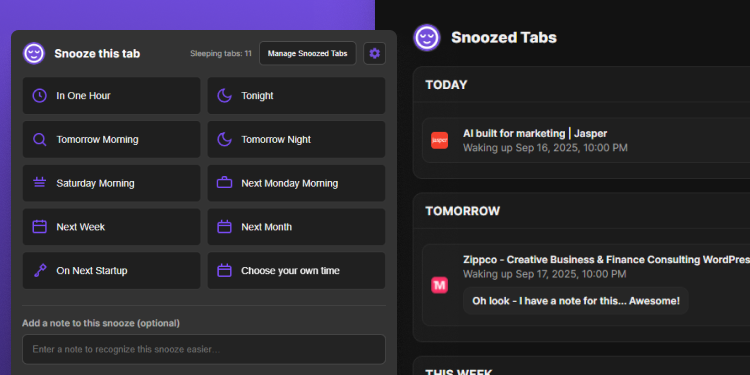
Task: Click the sun icon for Saturday Morning
Action: (x=39, y=183)
